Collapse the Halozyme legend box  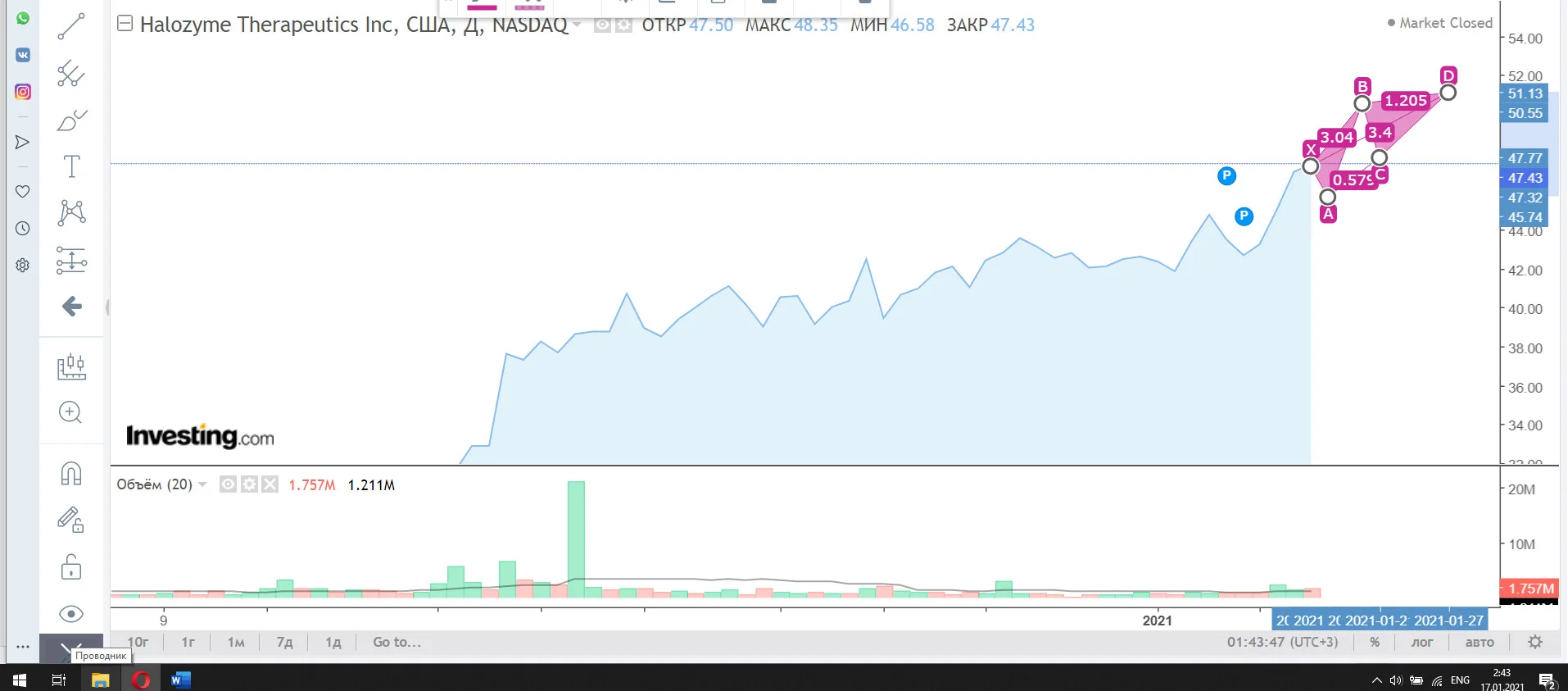pos(125,24)
